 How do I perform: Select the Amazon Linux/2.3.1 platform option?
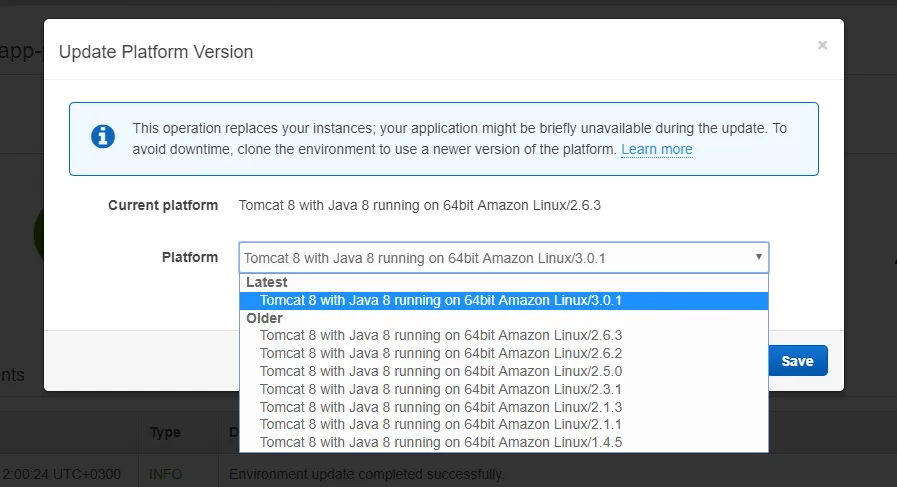(x=440, y=389)
